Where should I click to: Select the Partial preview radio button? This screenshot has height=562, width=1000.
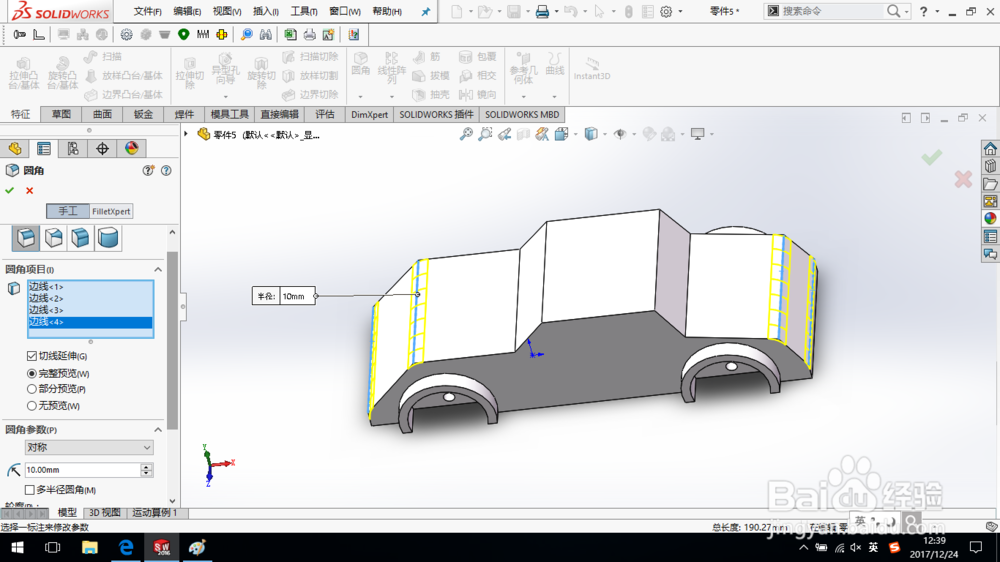[31, 388]
